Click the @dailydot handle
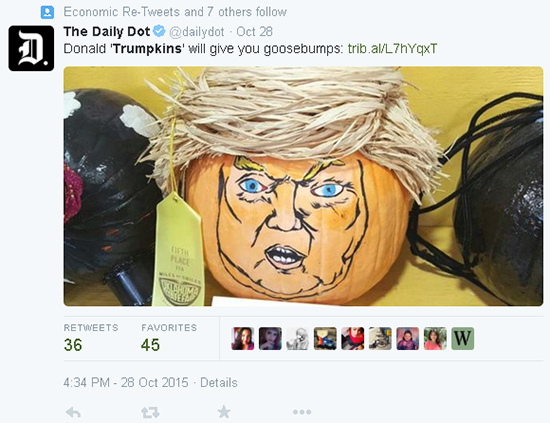 click(196, 32)
